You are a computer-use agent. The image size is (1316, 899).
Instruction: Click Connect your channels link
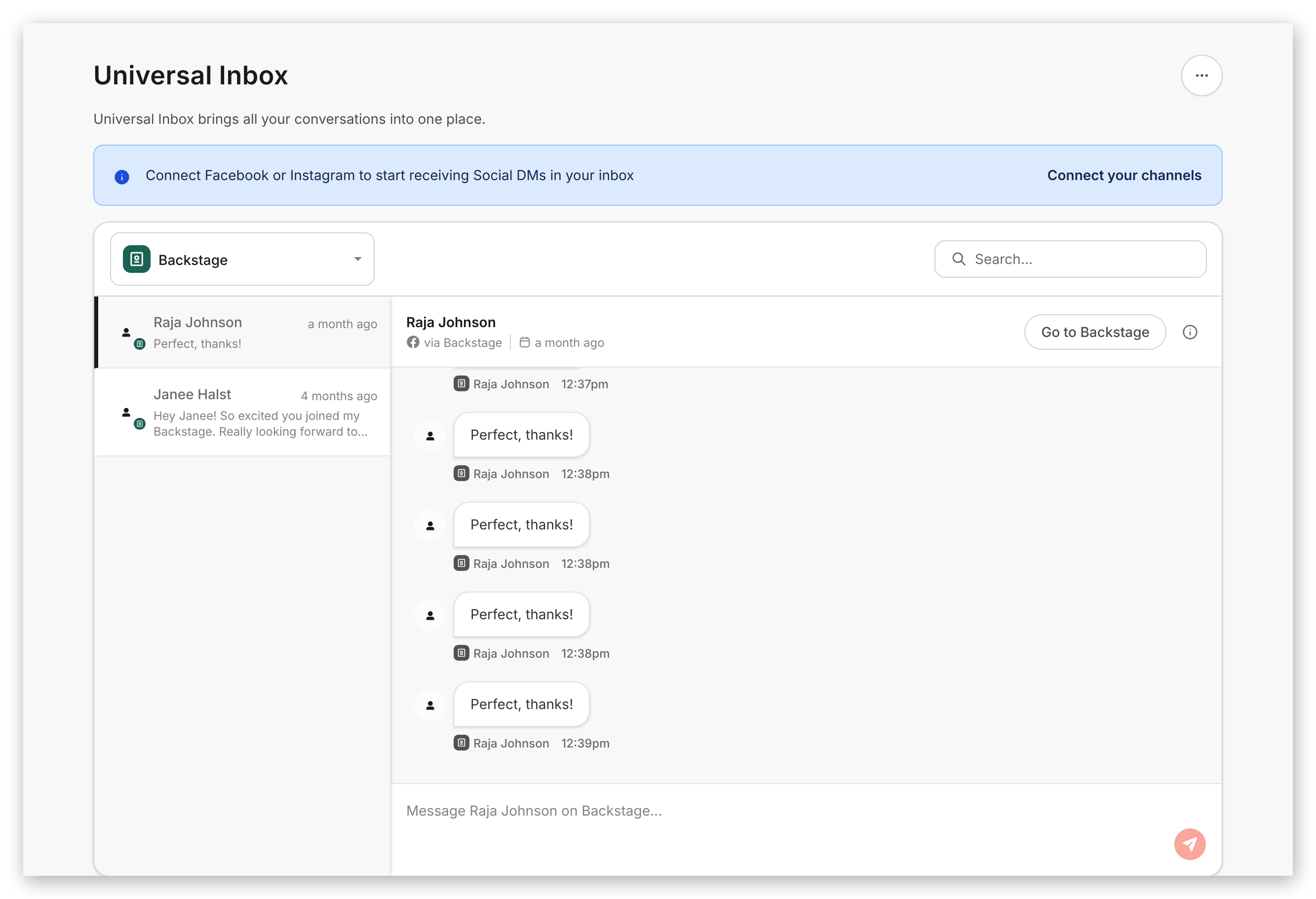1124,176
